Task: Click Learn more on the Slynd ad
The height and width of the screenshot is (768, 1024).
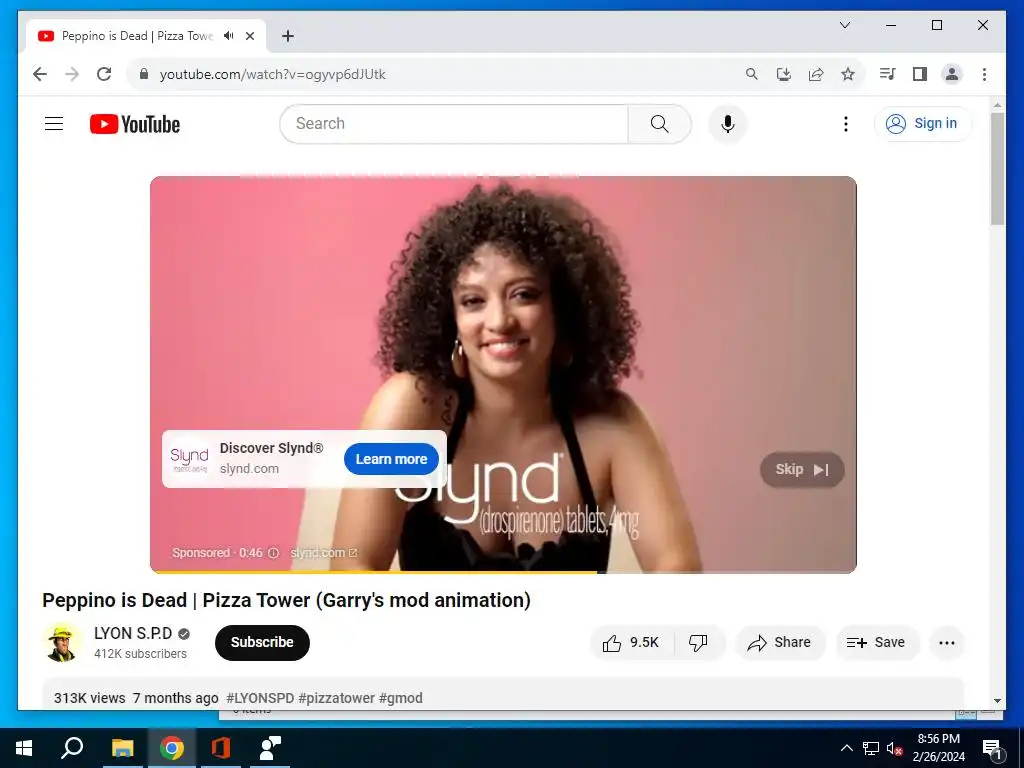Action: (391, 459)
